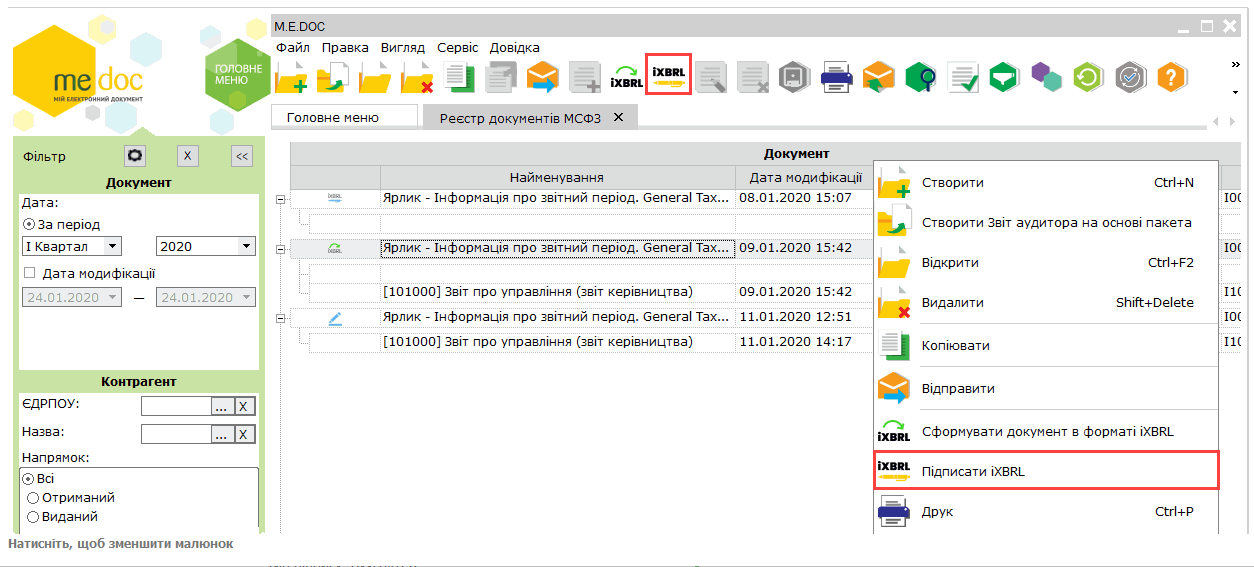Click the orange question mark help icon
Screen dimensions: 1254x567
click(1172, 77)
